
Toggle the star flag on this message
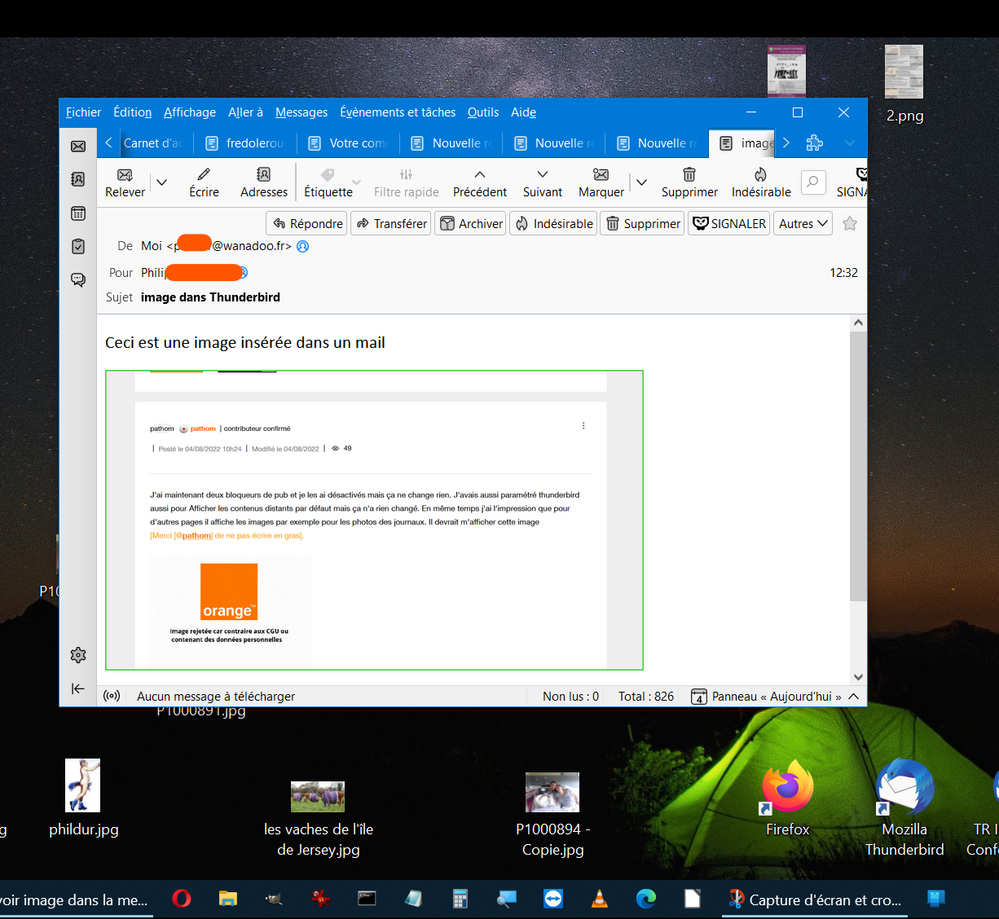(850, 224)
